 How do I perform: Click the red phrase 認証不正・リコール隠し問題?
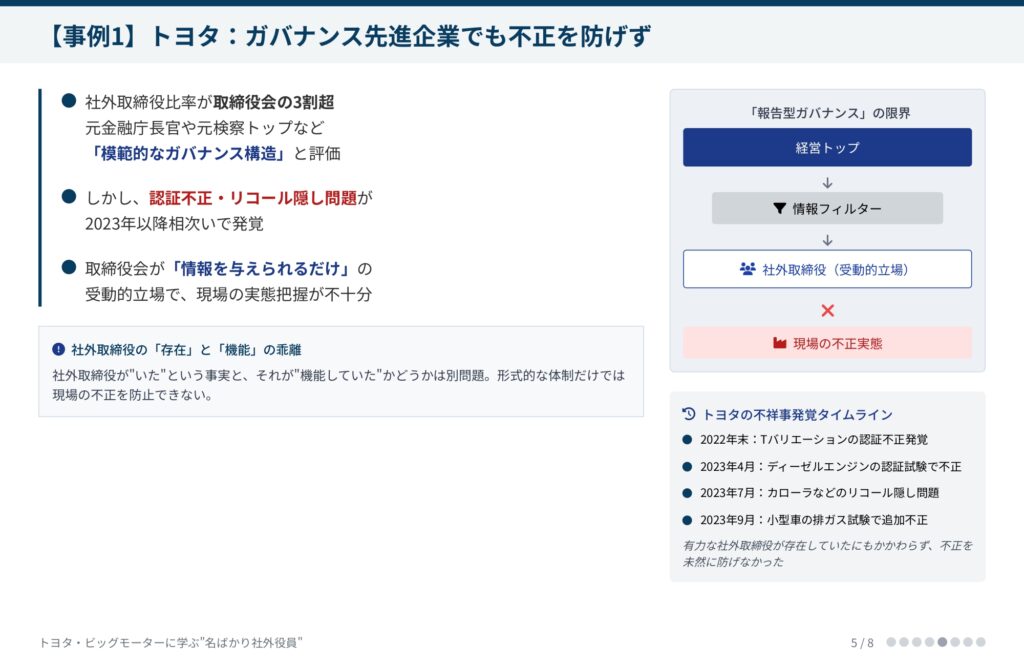(253, 198)
